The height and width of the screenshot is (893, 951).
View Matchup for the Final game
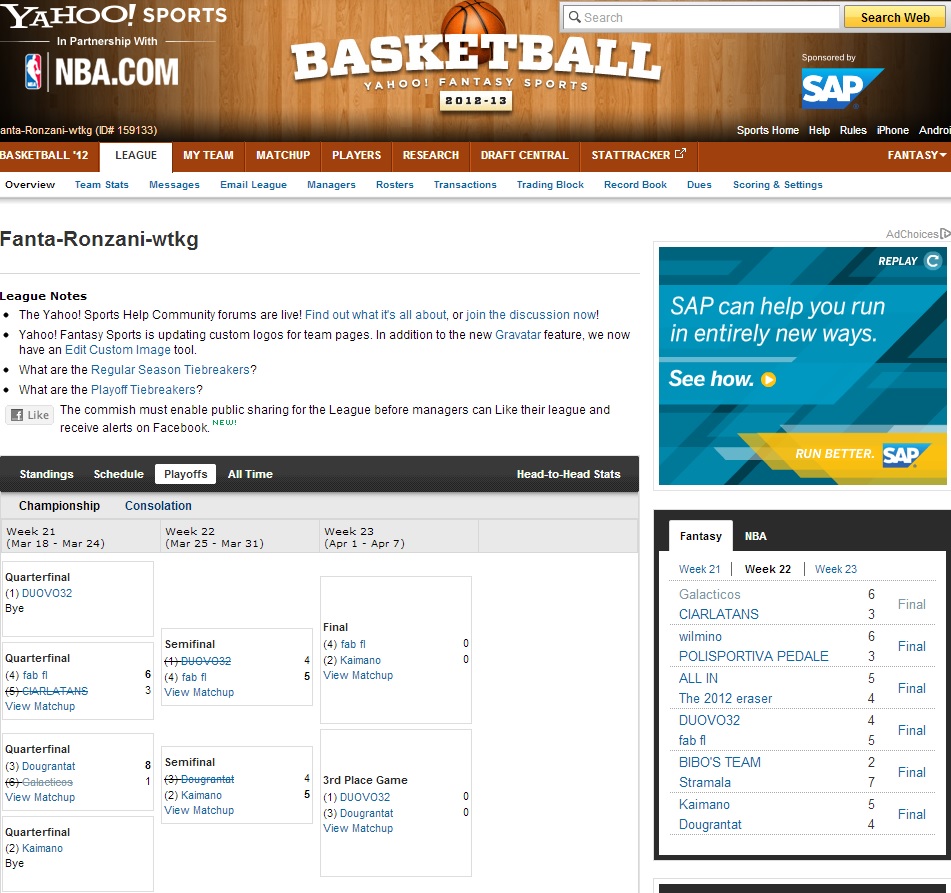coord(358,675)
